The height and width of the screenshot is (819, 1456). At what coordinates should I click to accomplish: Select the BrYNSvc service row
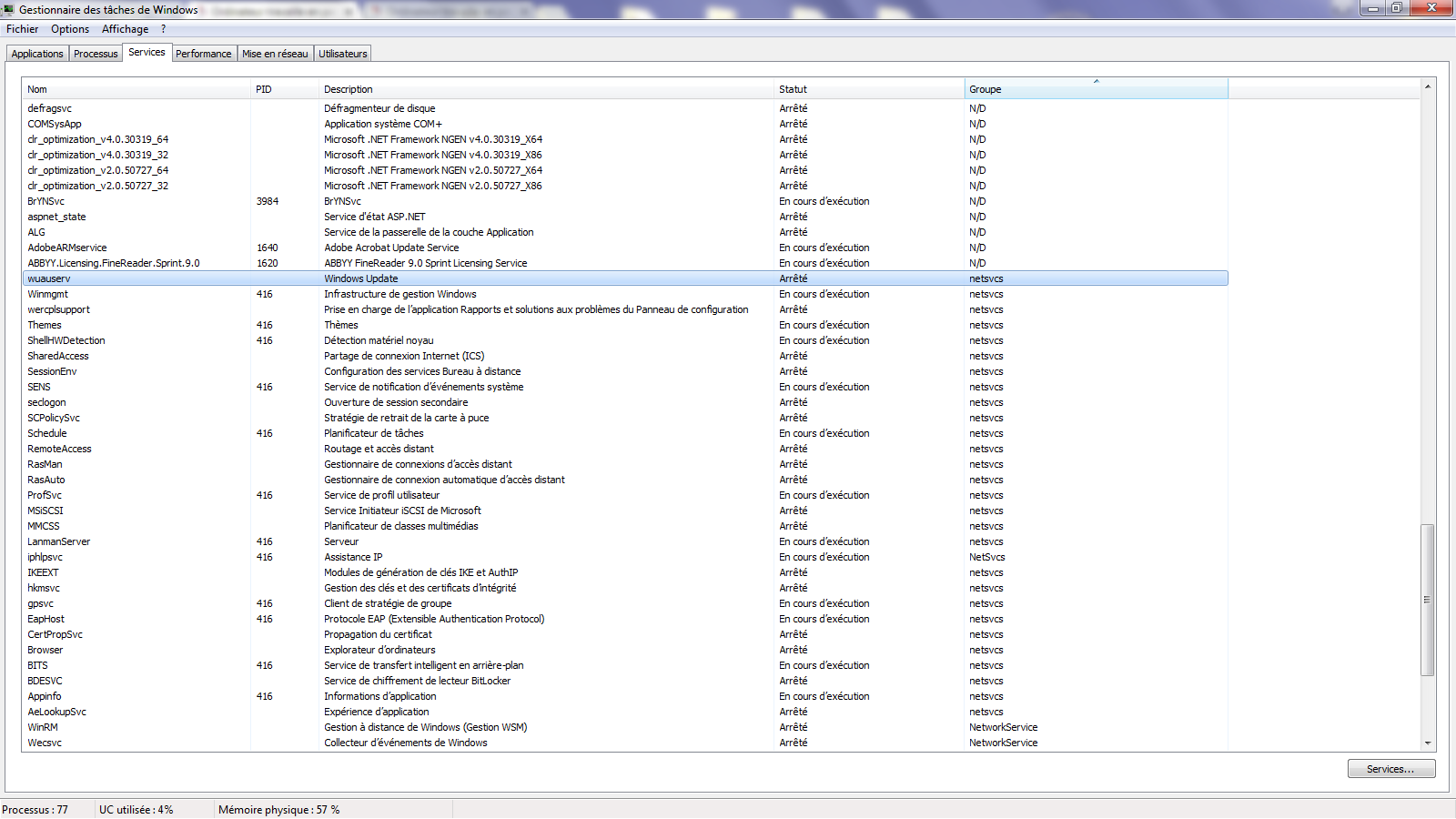click(x=625, y=201)
